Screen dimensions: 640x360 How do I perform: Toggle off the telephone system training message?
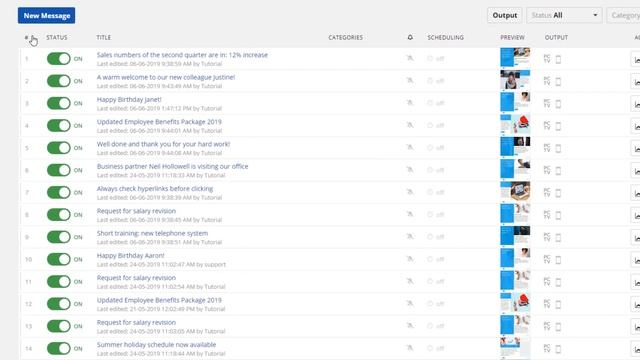coord(59,237)
